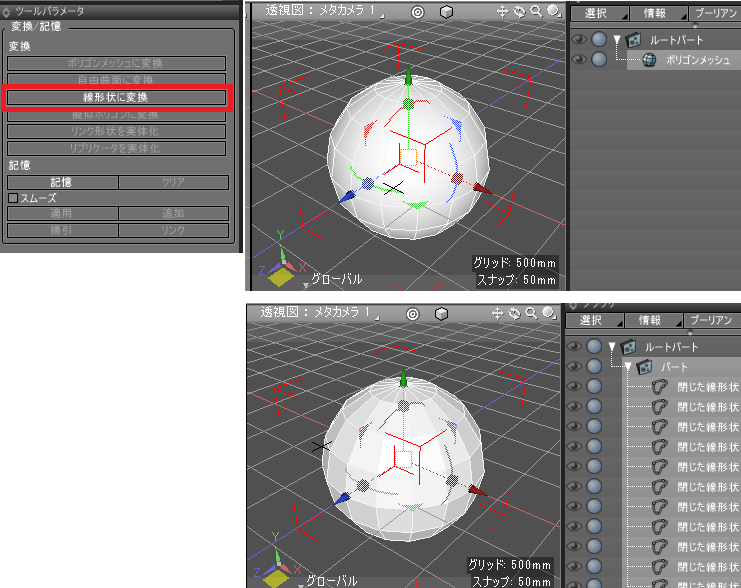
Task: Click the クリア button
Action: 173,182
